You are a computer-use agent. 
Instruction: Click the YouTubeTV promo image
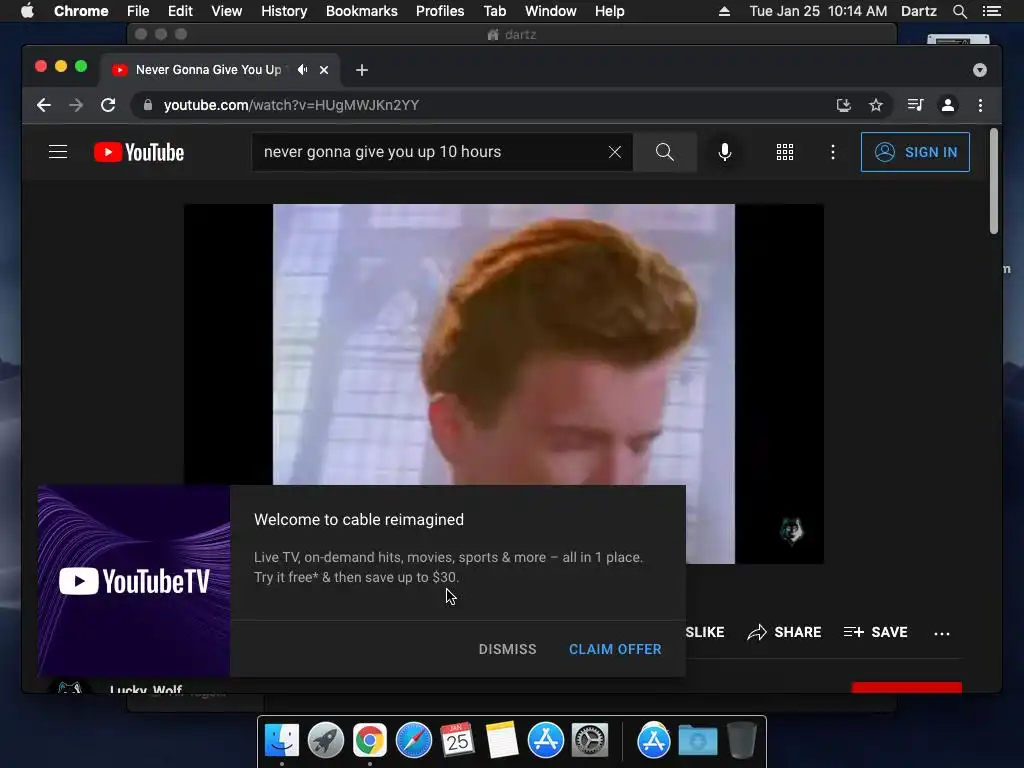(134, 581)
